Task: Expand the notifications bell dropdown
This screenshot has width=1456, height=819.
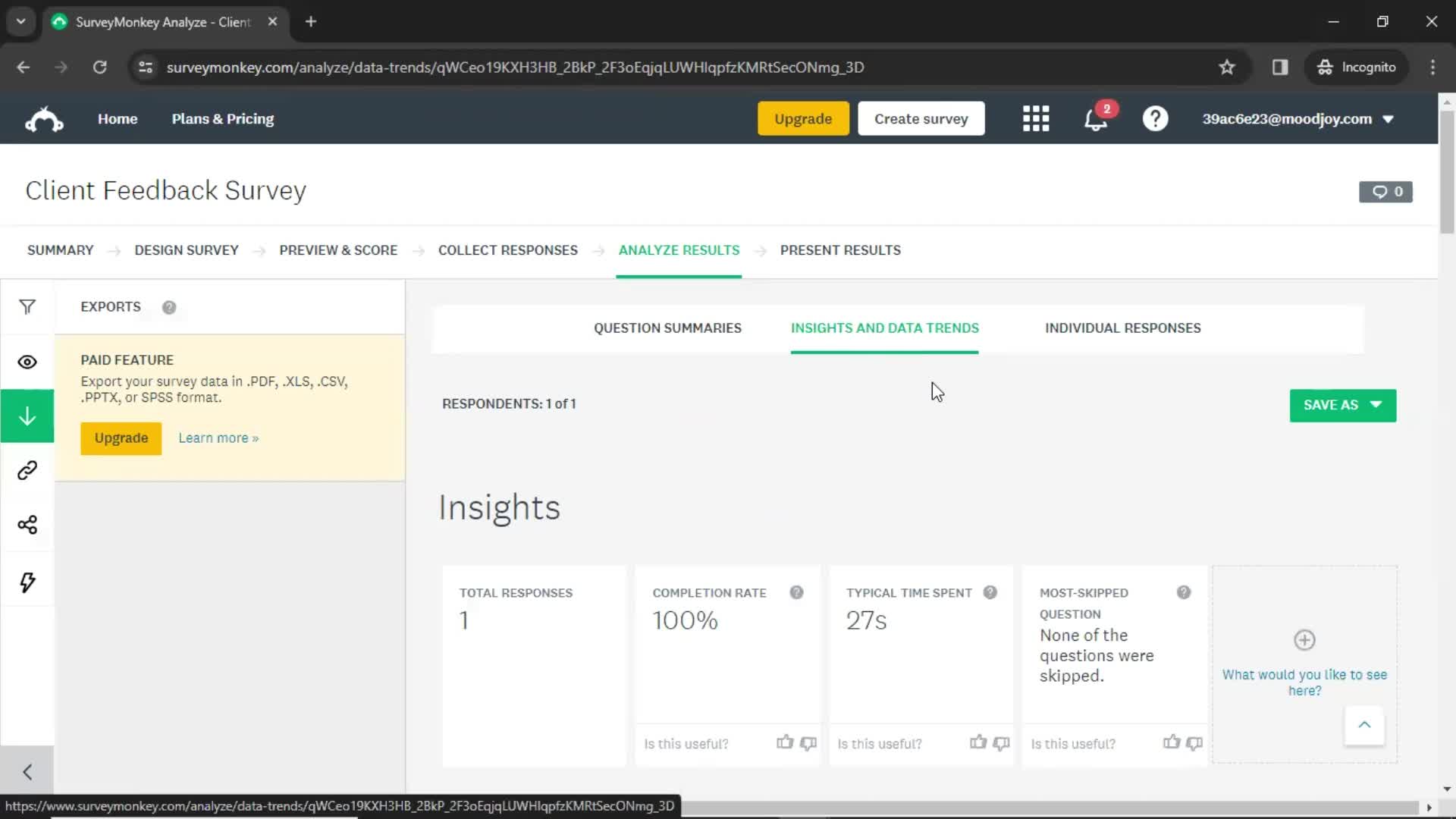Action: coord(1097,118)
